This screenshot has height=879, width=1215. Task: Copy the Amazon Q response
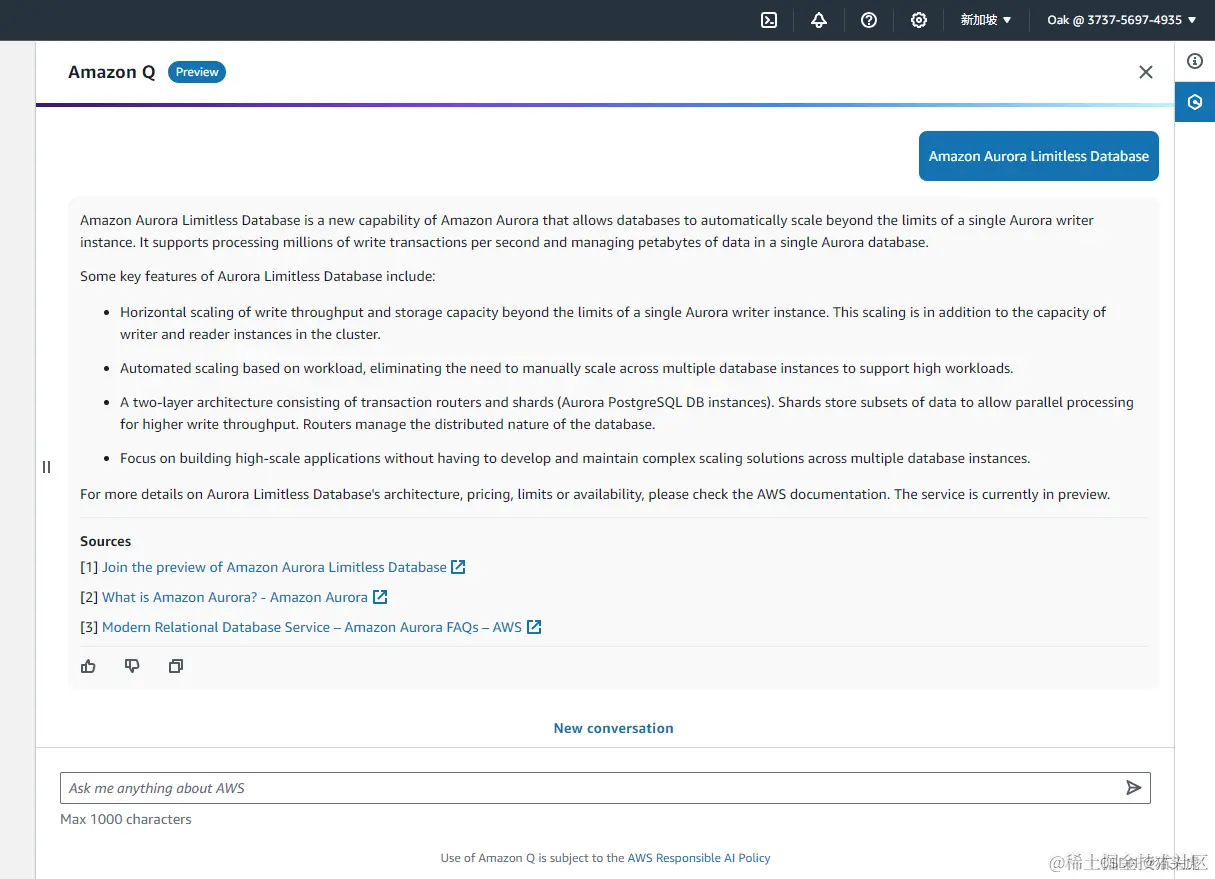coord(176,666)
